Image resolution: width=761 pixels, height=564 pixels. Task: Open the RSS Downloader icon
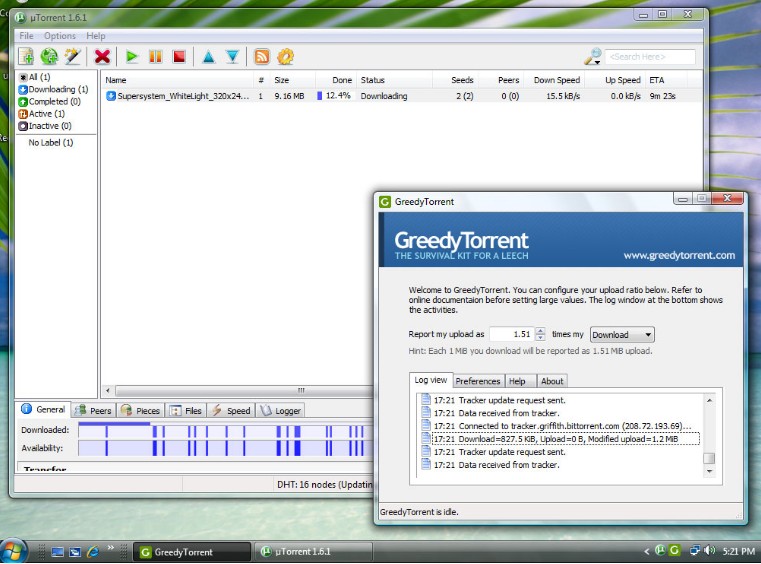[262, 57]
